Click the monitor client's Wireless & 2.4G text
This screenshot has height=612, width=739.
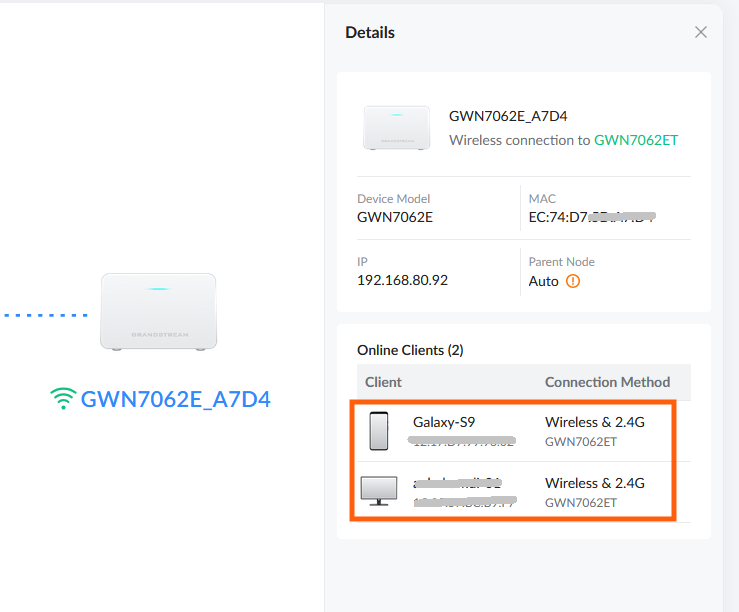coord(595,483)
